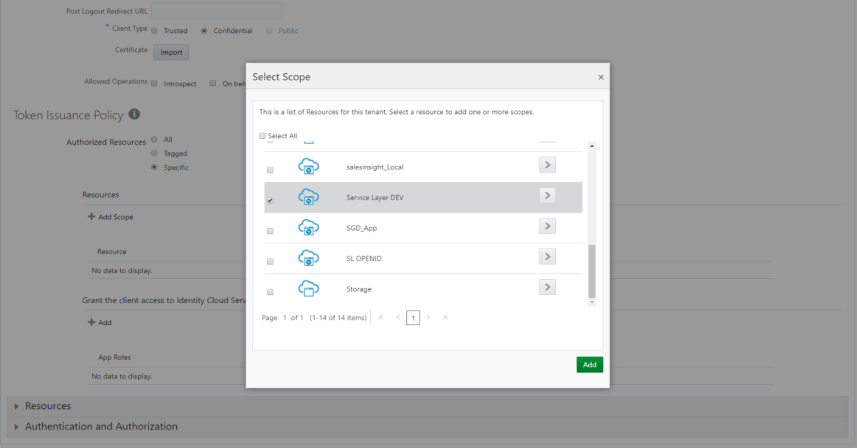Click the Storage name

[359, 289]
